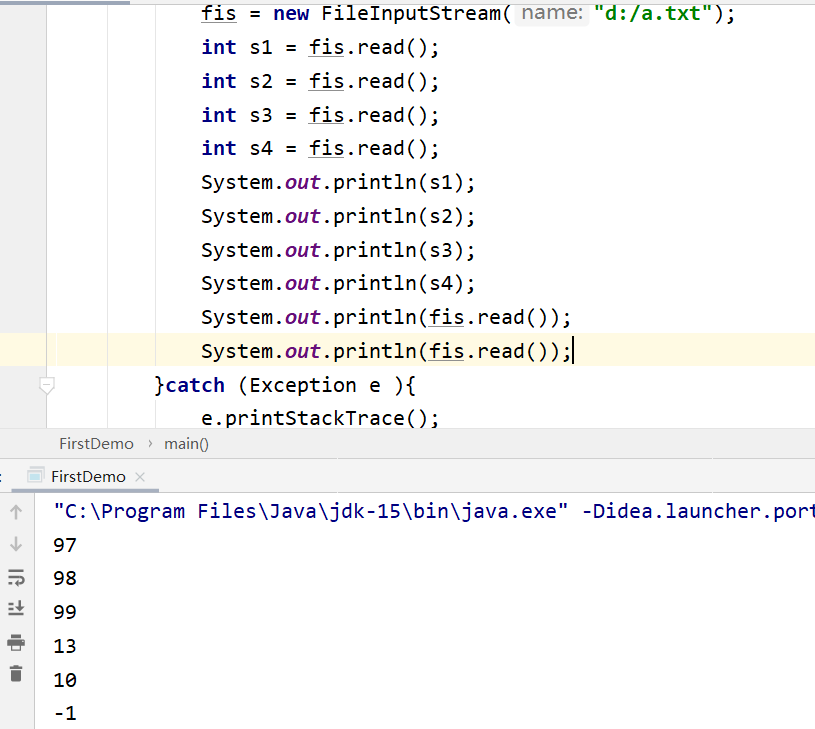This screenshot has width=815, height=729.
Task: Click the 'name:' parameter hint
Action: (x=552, y=13)
